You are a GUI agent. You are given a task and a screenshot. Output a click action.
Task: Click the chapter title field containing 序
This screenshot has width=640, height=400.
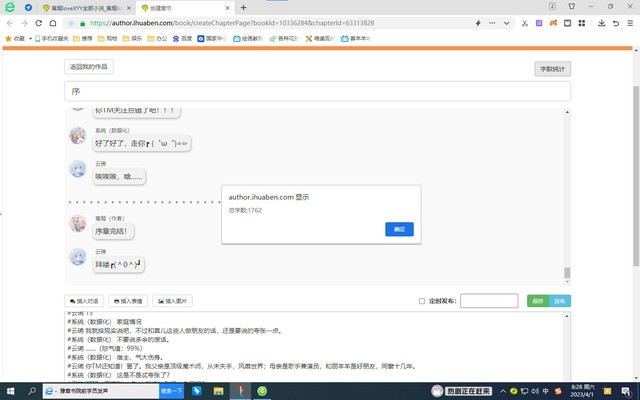tap(317, 91)
